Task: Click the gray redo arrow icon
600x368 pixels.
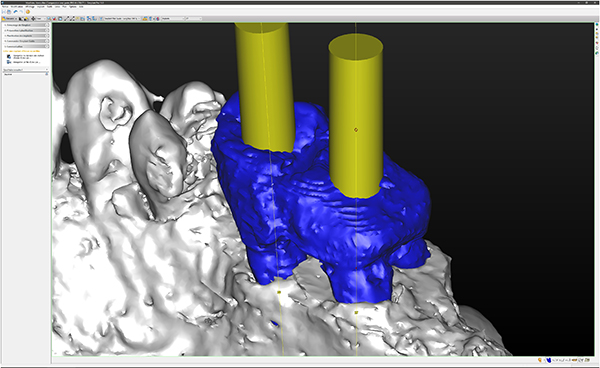Action: tap(21, 12)
